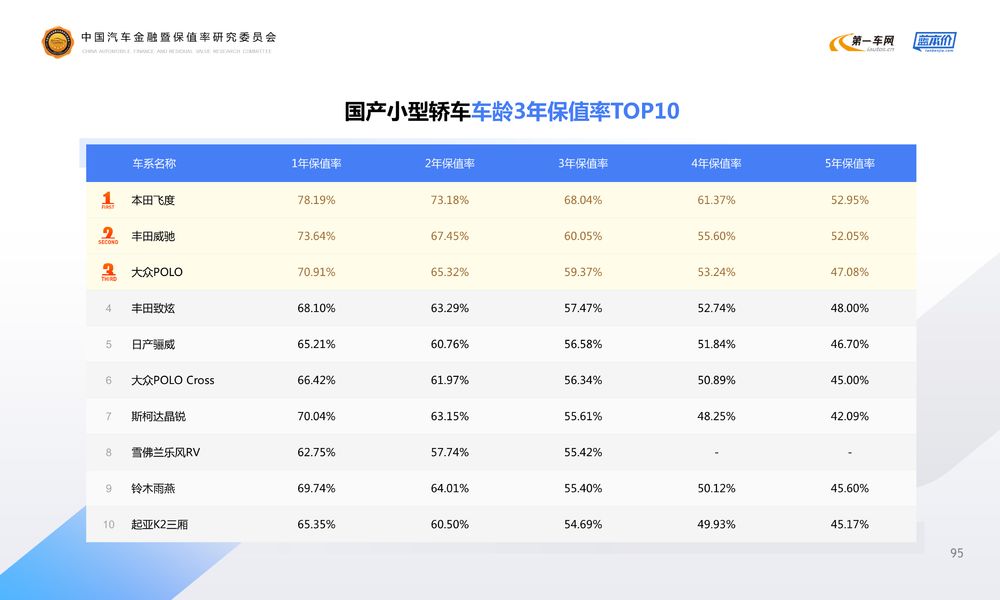
Task: Click the 丰田威驰 model name
Action: click(153, 236)
